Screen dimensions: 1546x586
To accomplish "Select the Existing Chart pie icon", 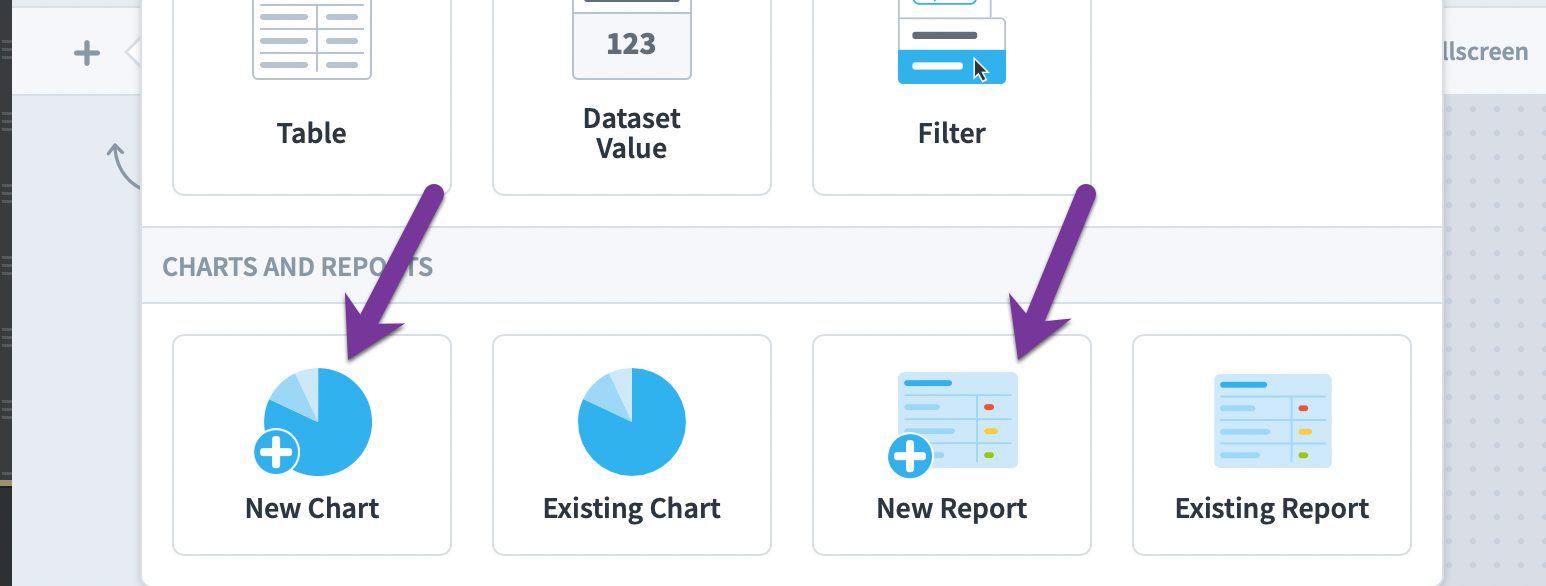I will pos(632,422).
